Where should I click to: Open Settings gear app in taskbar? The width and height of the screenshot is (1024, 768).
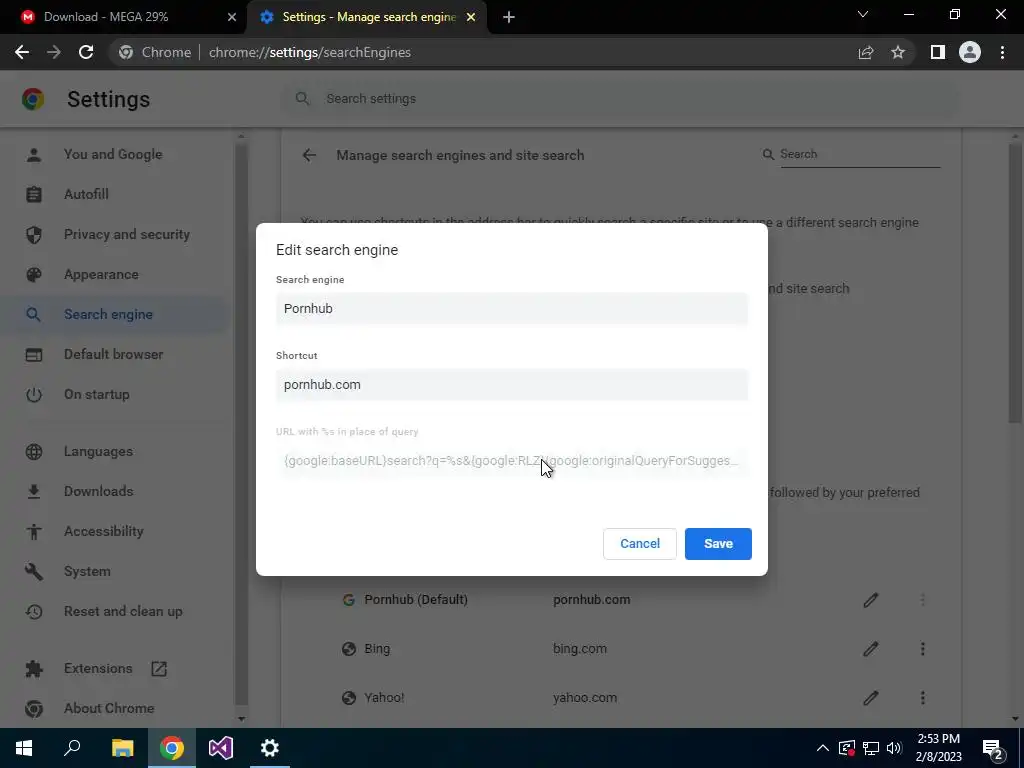pyautogui.click(x=270, y=748)
